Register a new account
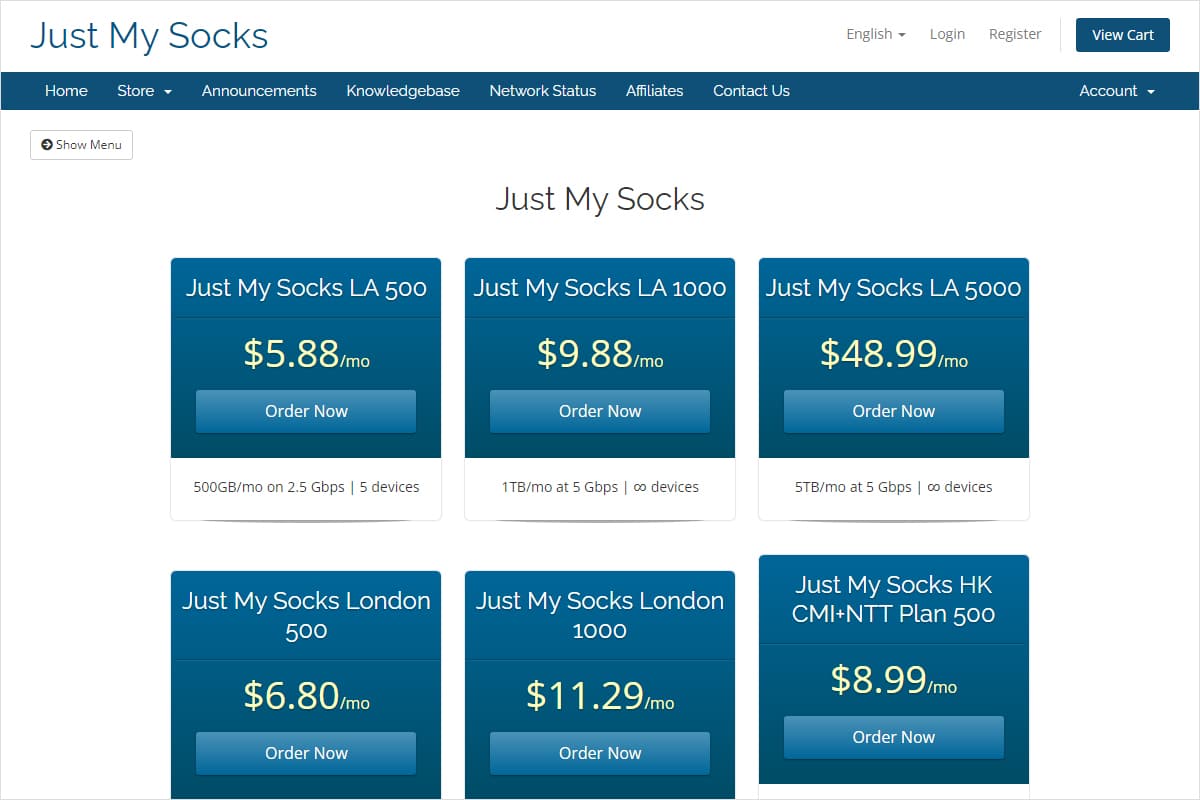The width and height of the screenshot is (1200, 800). [1015, 33]
